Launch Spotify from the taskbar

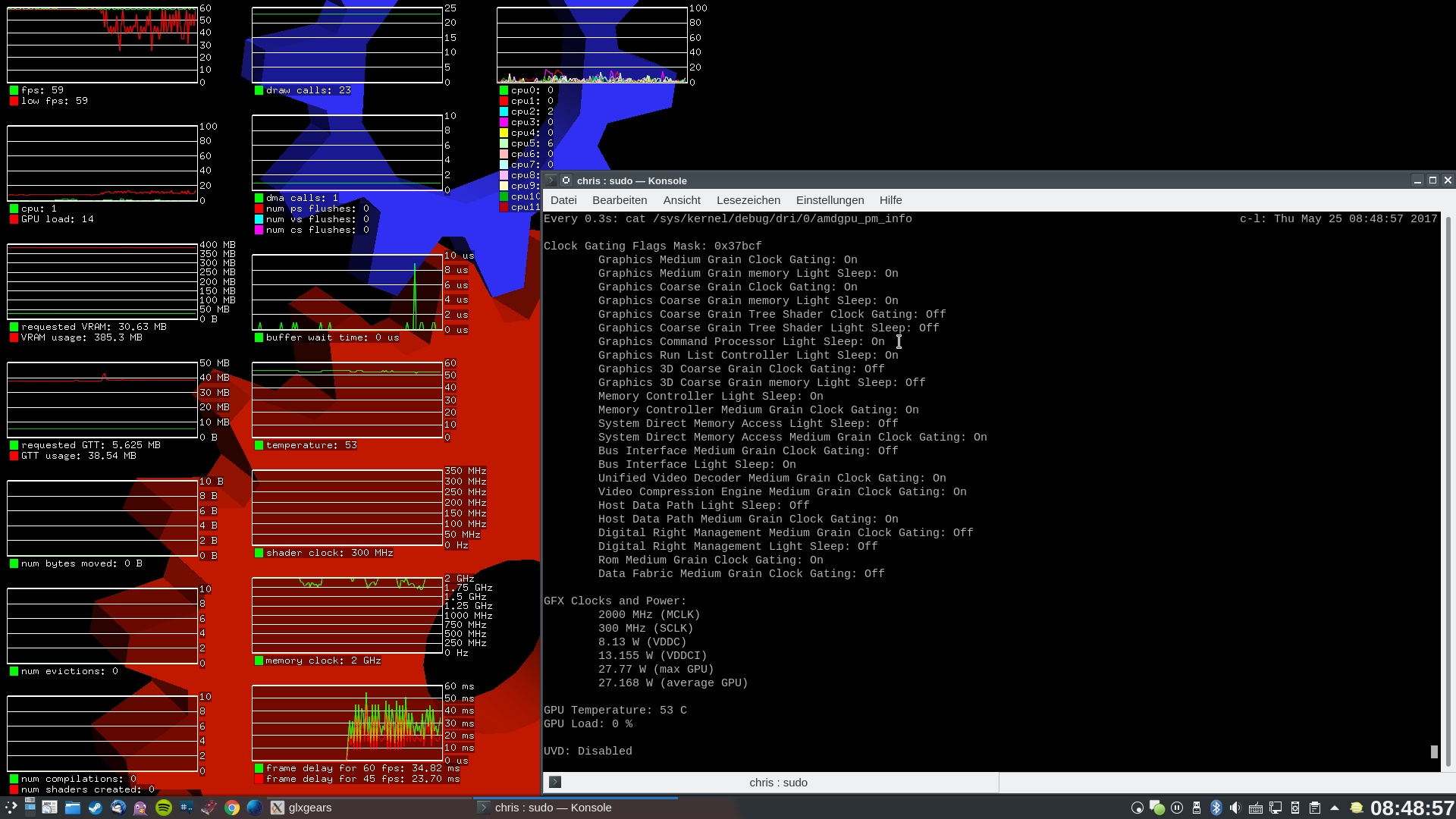tap(164, 808)
